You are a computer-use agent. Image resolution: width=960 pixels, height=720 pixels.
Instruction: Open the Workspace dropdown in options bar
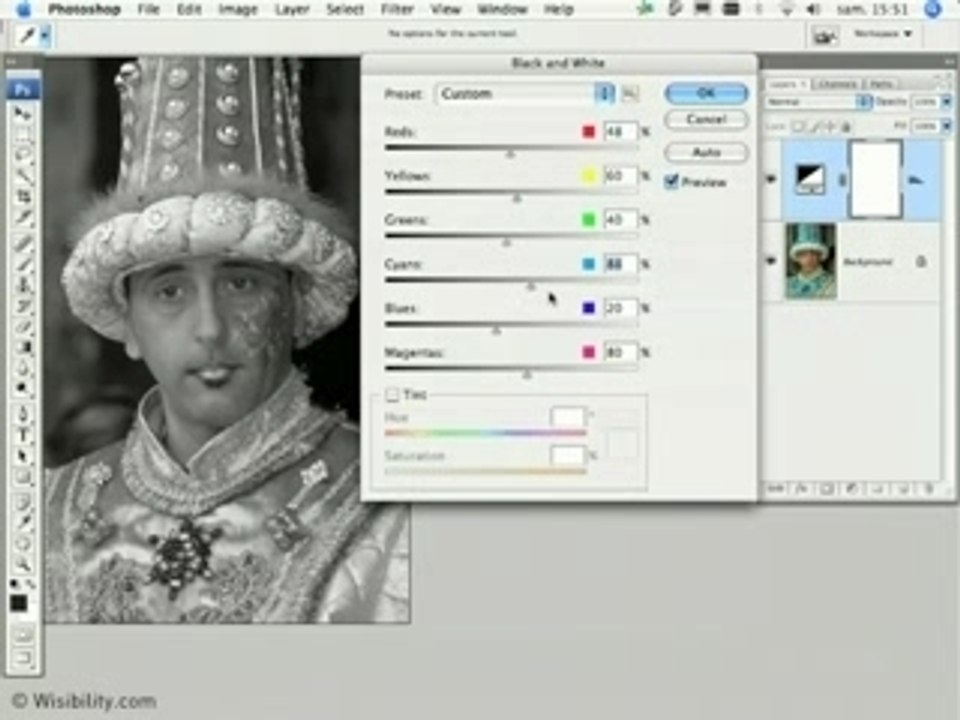click(883, 34)
